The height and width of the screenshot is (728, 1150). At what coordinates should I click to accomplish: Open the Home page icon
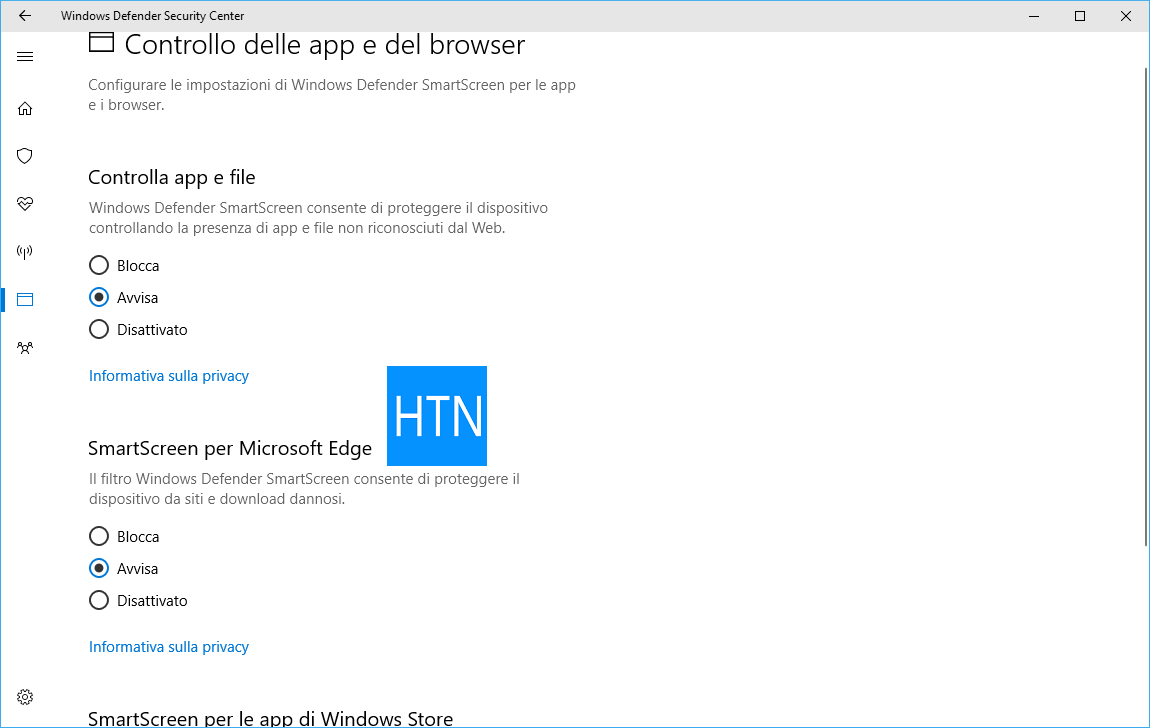click(25, 109)
